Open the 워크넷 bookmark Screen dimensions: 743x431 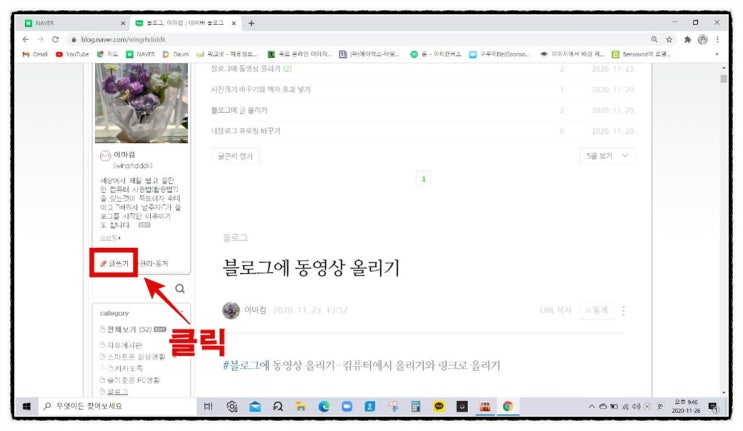[227, 54]
